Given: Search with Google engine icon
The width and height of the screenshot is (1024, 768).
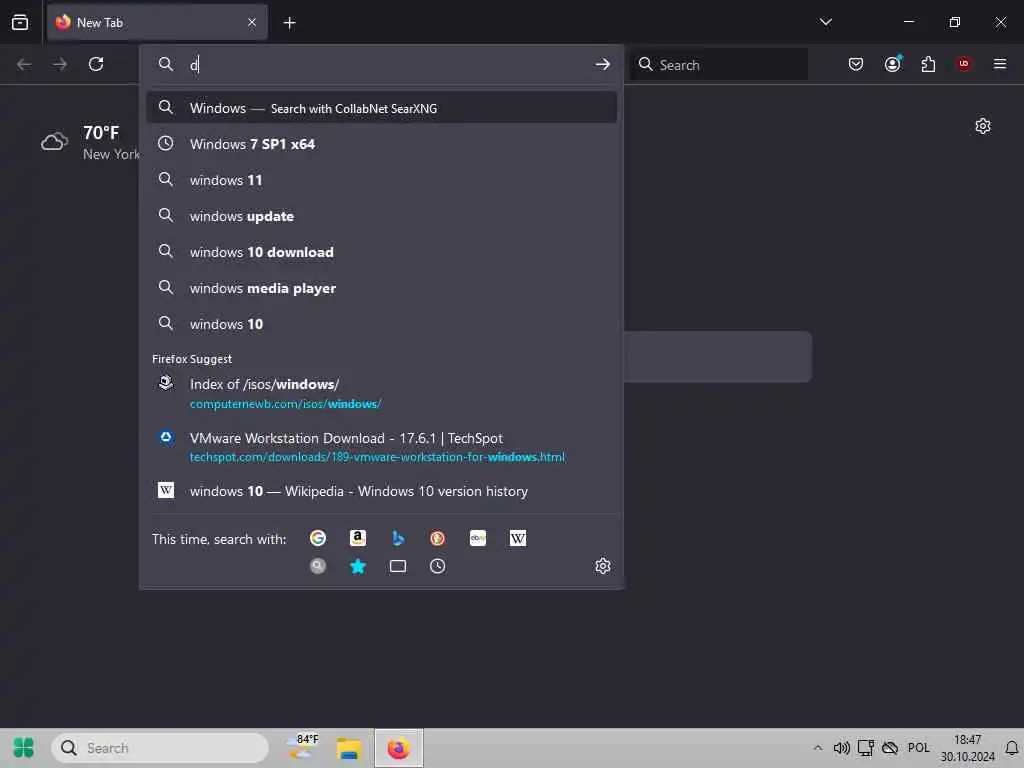Looking at the screenshot, I should (318, 538).
